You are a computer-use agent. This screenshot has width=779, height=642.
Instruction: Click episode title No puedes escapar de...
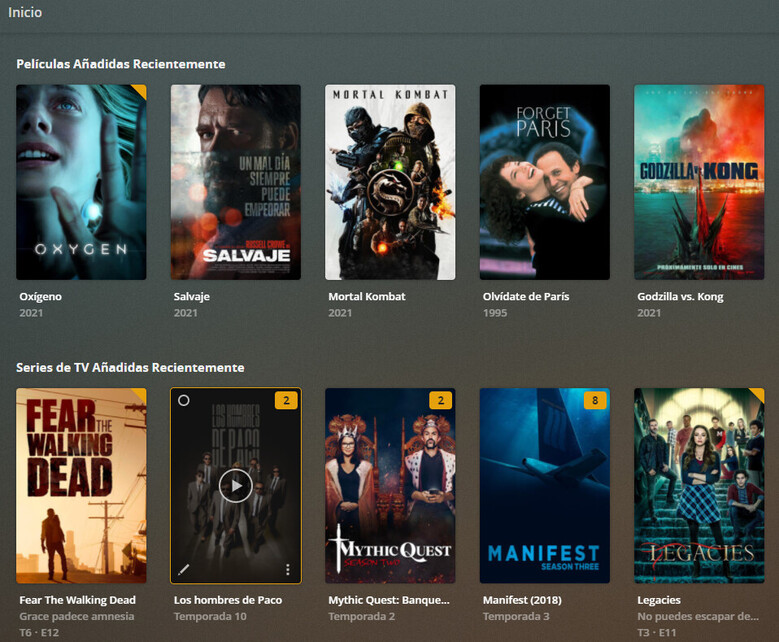(698, 617)
